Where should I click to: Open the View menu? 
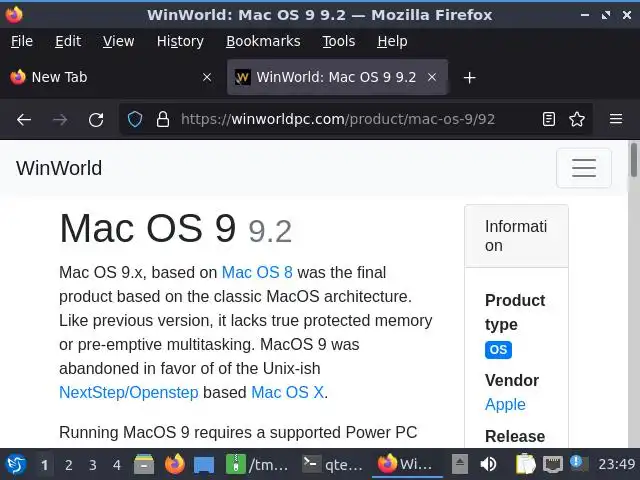pos(118,41)
